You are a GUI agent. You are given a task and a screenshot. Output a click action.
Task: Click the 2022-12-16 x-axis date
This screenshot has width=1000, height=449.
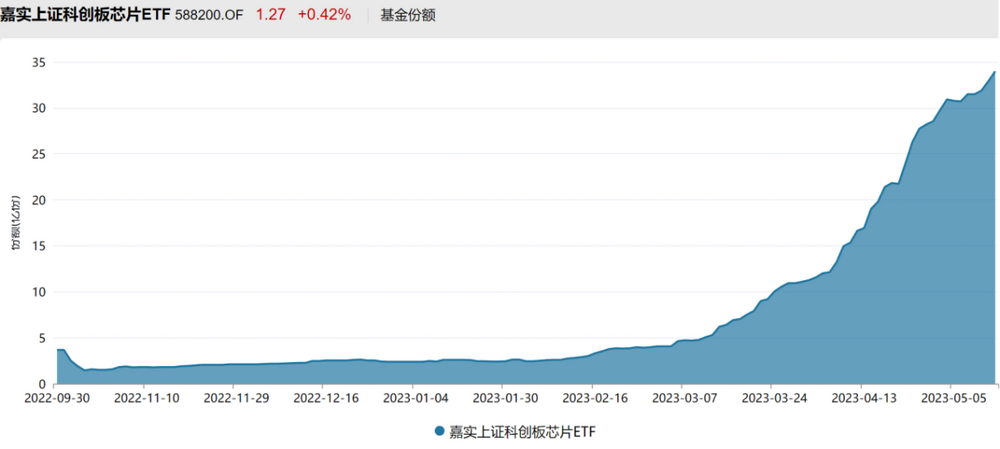[324, 397]
